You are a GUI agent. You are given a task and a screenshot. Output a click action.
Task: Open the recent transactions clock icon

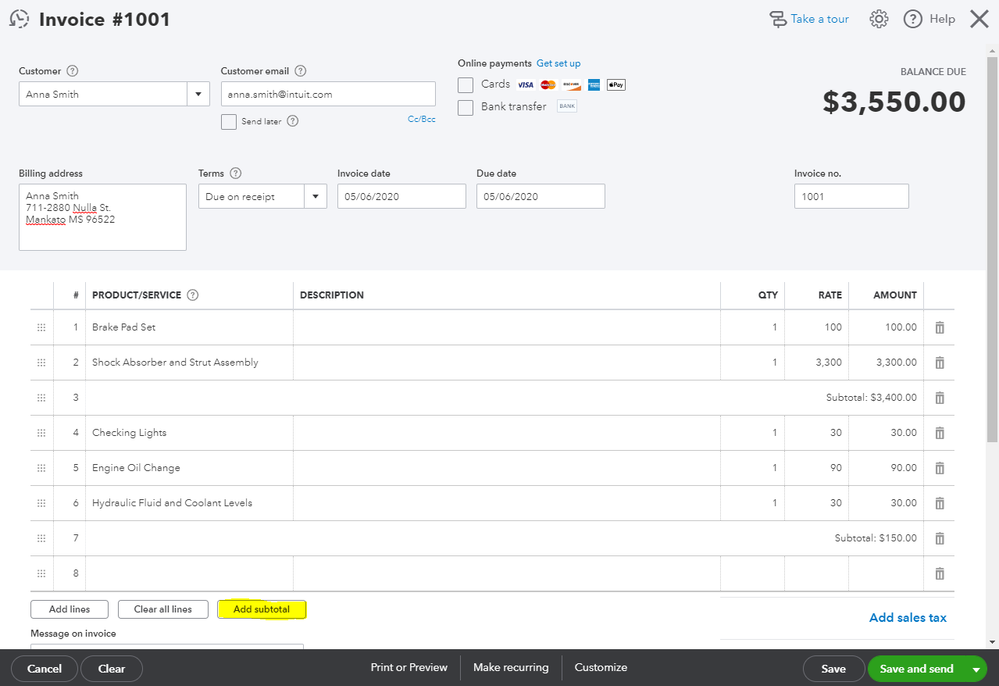(19, 18)
